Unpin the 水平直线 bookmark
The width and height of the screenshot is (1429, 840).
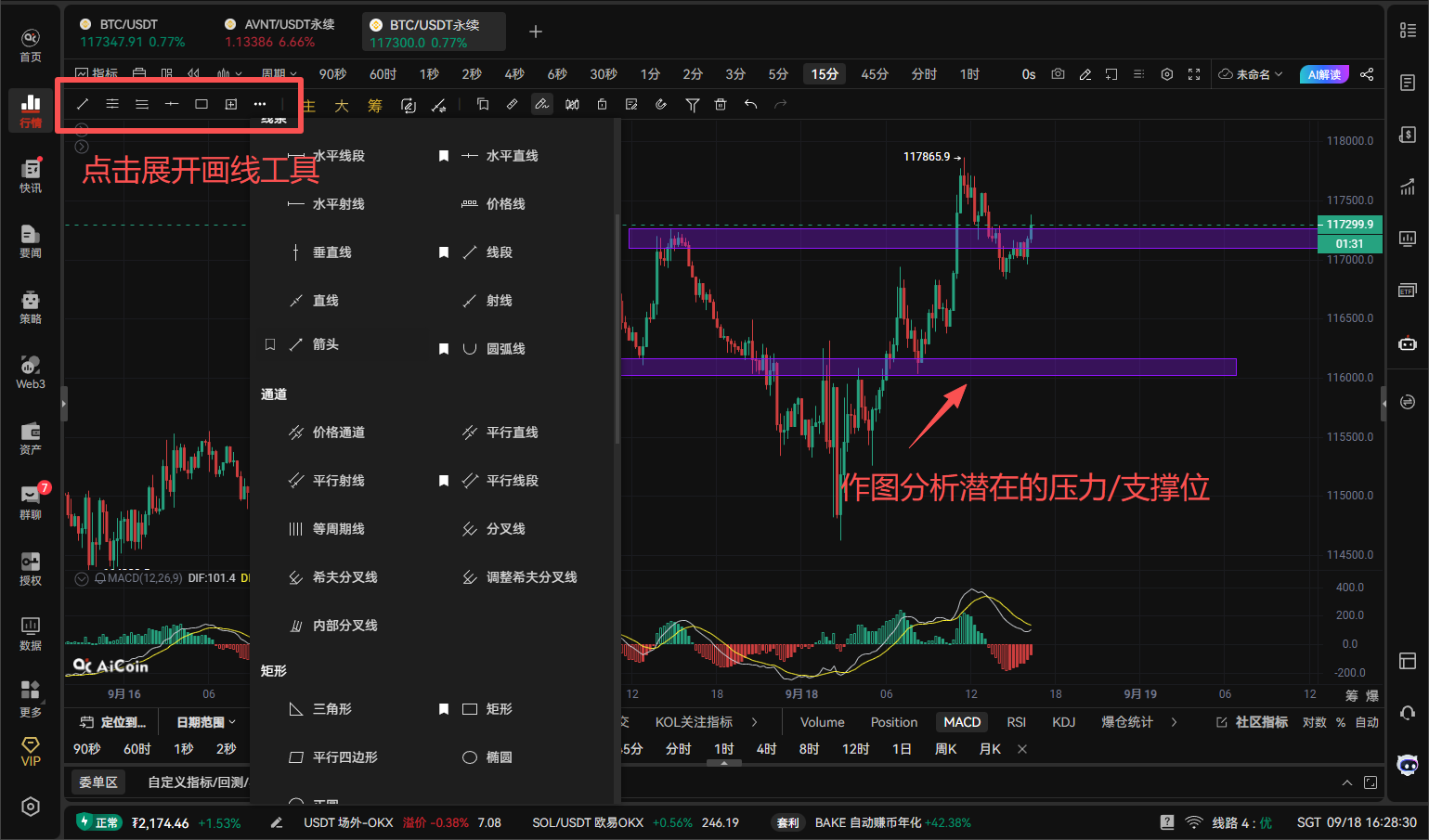[444, 156]
